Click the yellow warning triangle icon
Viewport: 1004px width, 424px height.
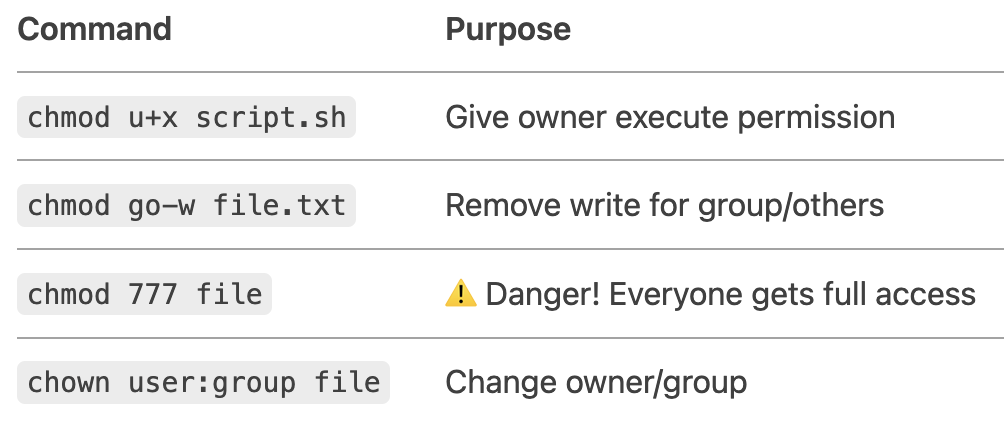460,294
